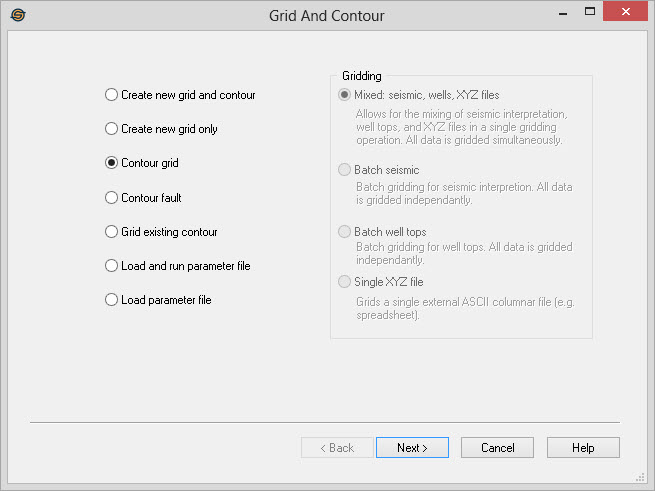Choose the 'Create new grid only' radio button
This screenshot has height=491, width=655.
(112, 129)
